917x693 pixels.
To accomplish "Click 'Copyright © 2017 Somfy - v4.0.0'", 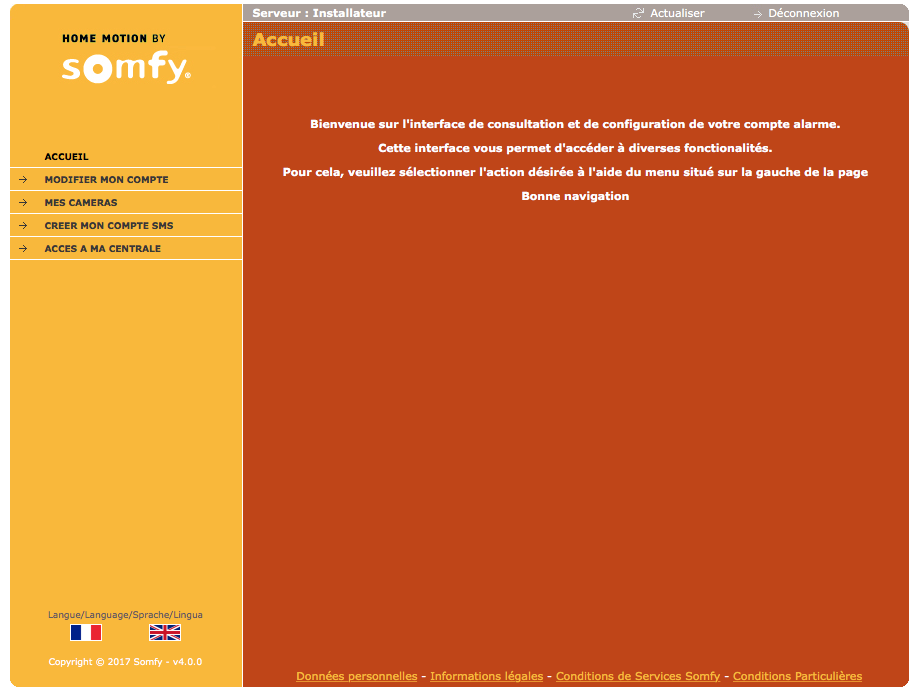I will (125, 661).
